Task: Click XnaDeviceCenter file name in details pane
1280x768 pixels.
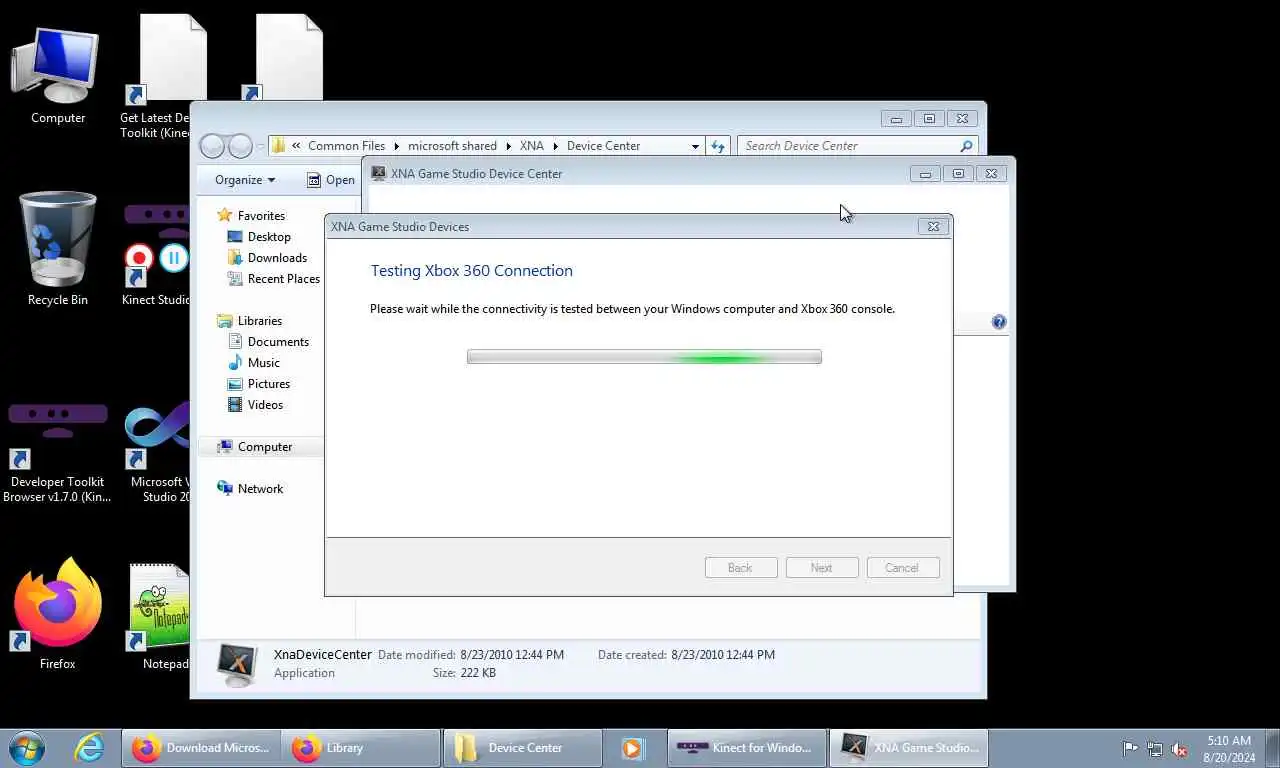Action: (322, 655)
